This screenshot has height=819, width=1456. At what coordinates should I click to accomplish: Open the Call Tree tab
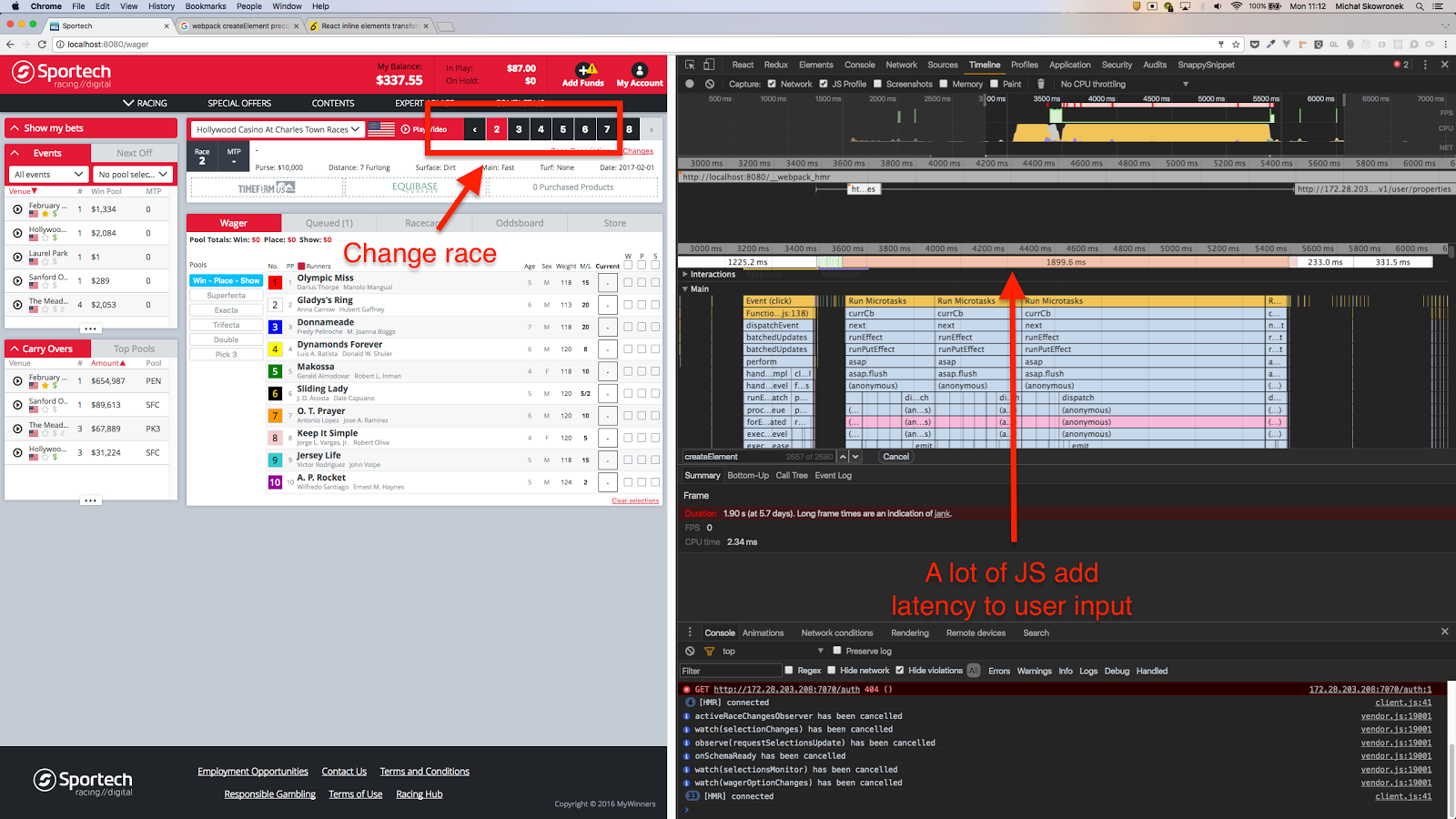[x=792, y=475]
